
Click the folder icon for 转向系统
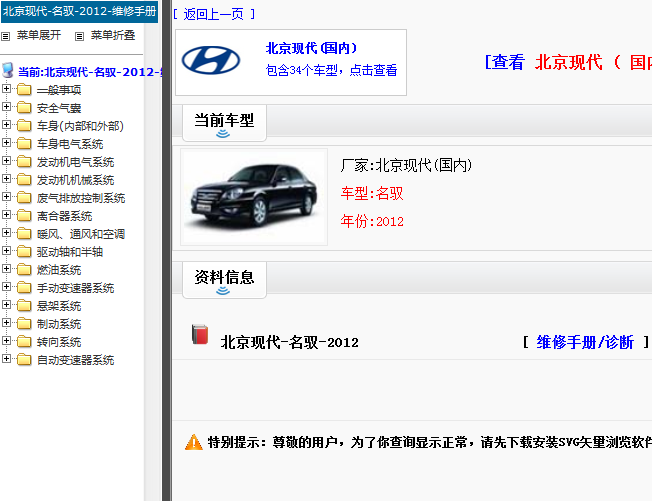click(24, 342)
